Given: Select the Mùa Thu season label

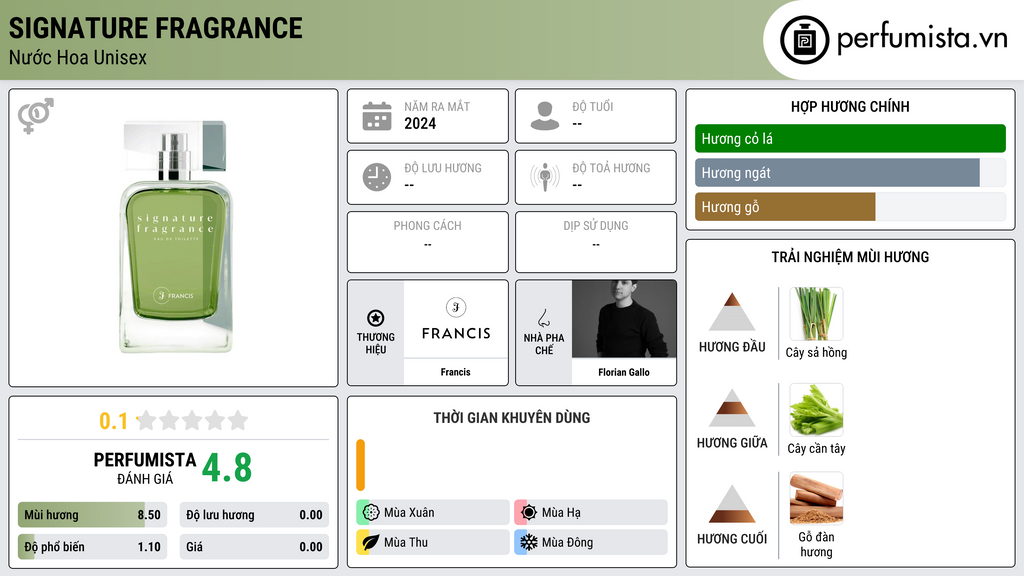Looking at the screenshot, I should click(406, 542).
